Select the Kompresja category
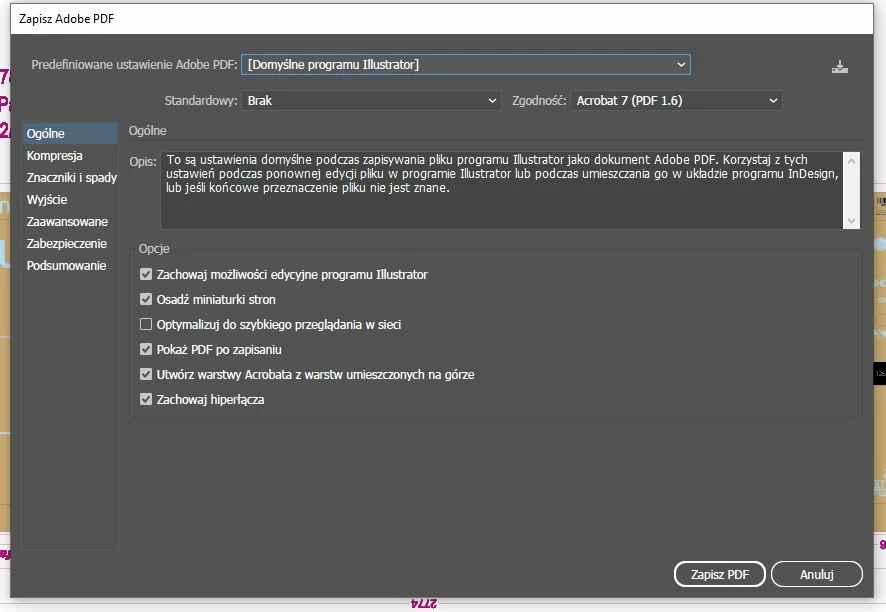This screenshot has height=612, width=886. [x=70, y=155]
